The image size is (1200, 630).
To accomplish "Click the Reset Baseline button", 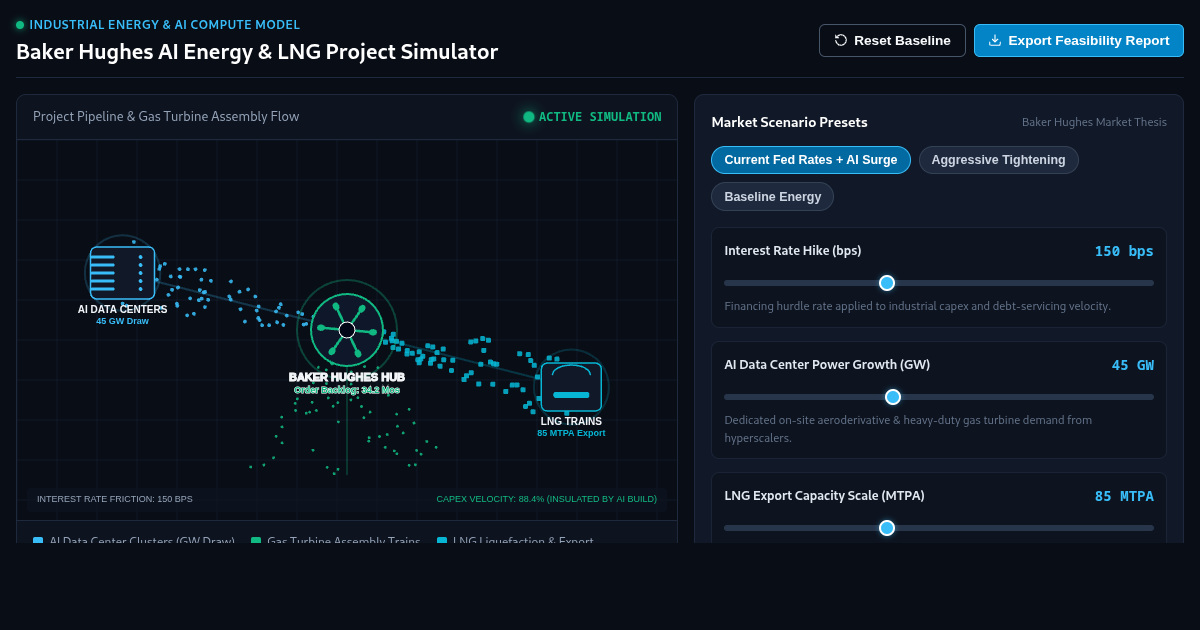I will [892, 41].
